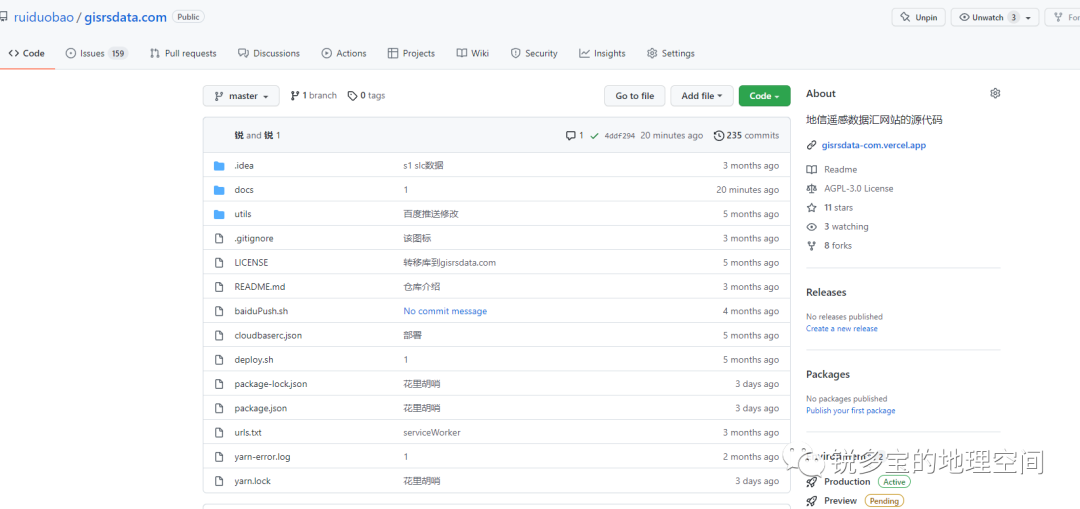Go to the Discussions tab

[x=269, y=53]
